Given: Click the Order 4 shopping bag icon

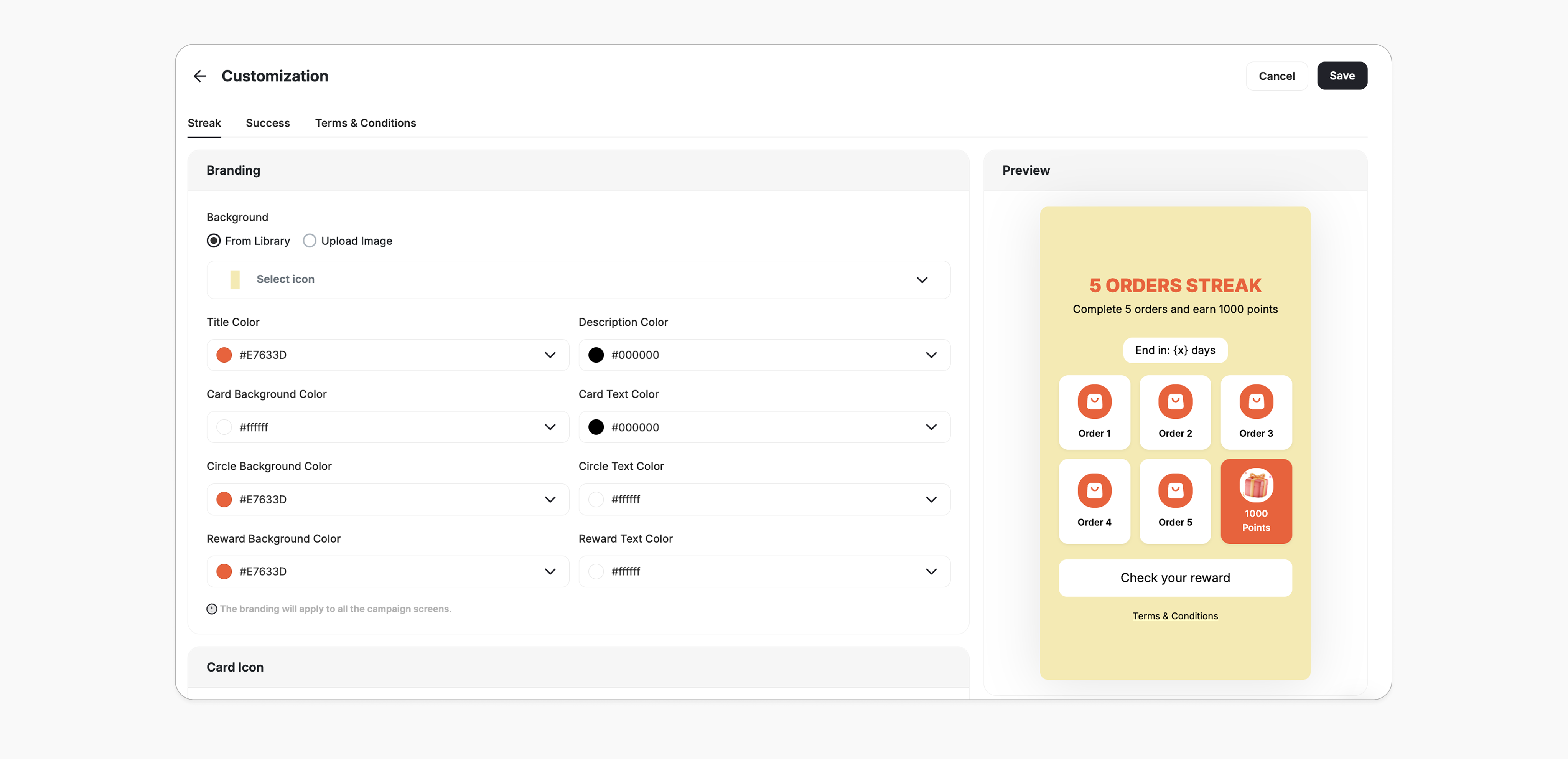Looking at the screenshot, I should pyautogui.click(x=1094, y=490).
